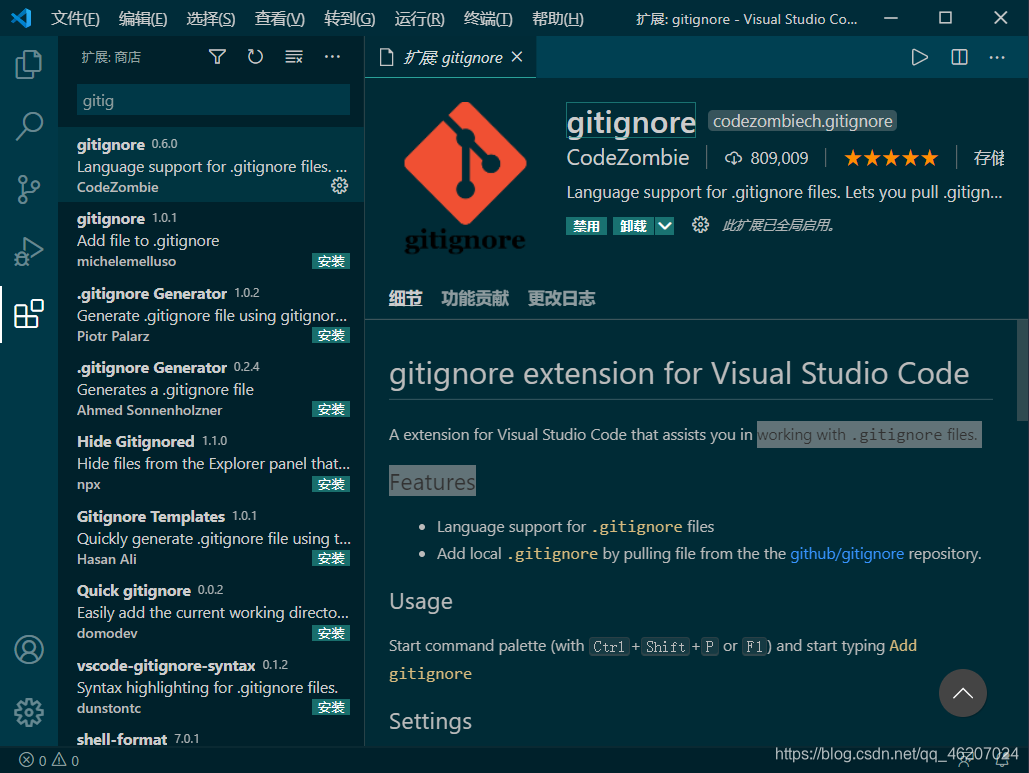Switch to the 更改日志 changelog tab
1029x773 pixels.
562,299
